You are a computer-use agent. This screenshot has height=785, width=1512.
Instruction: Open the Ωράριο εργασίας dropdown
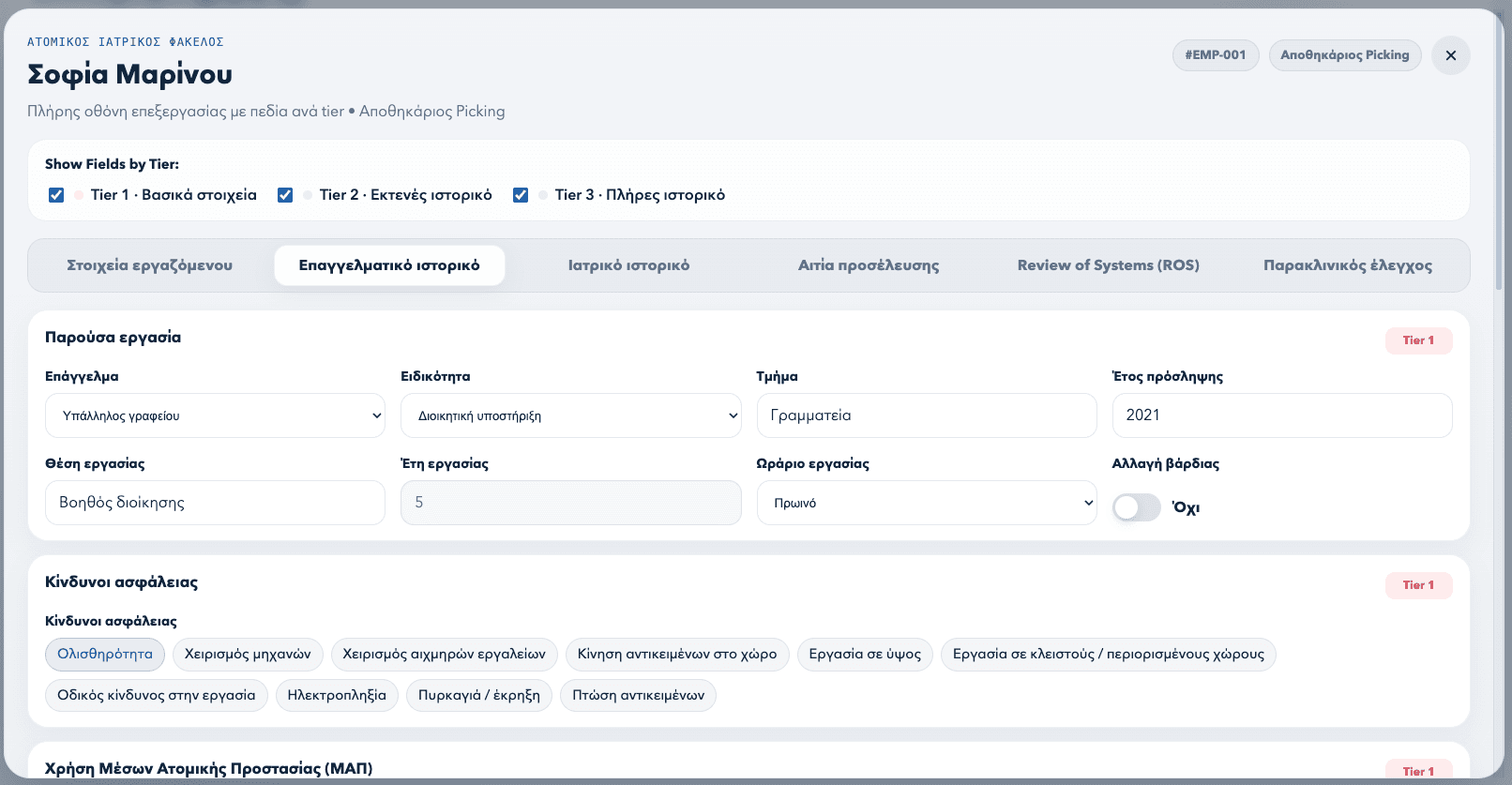tap(927, 503)
